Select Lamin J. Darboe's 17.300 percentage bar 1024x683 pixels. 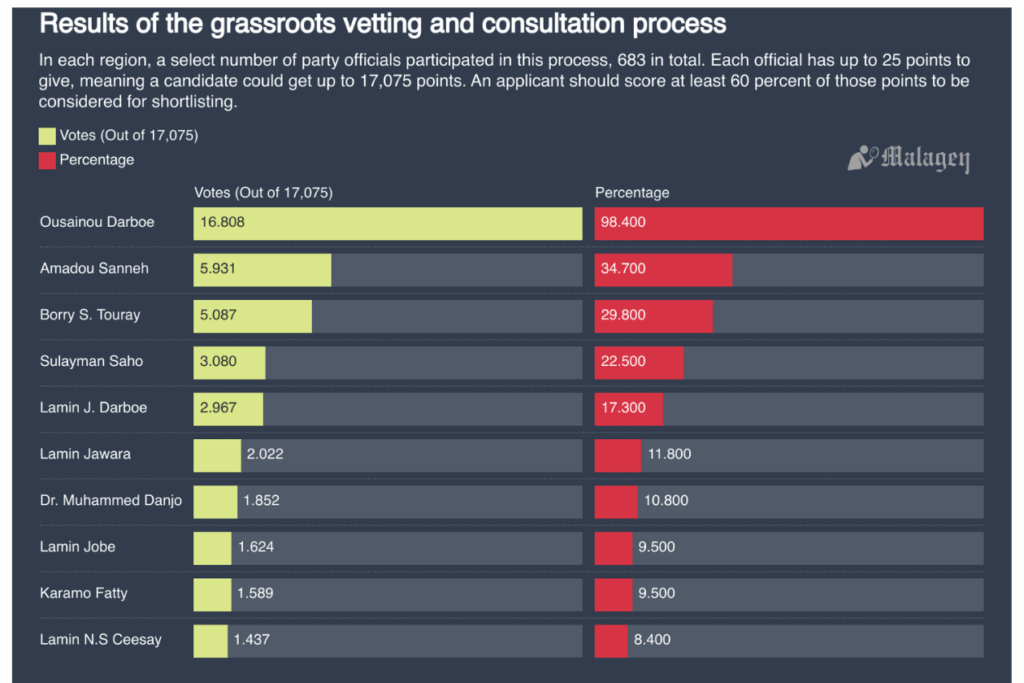628,409
